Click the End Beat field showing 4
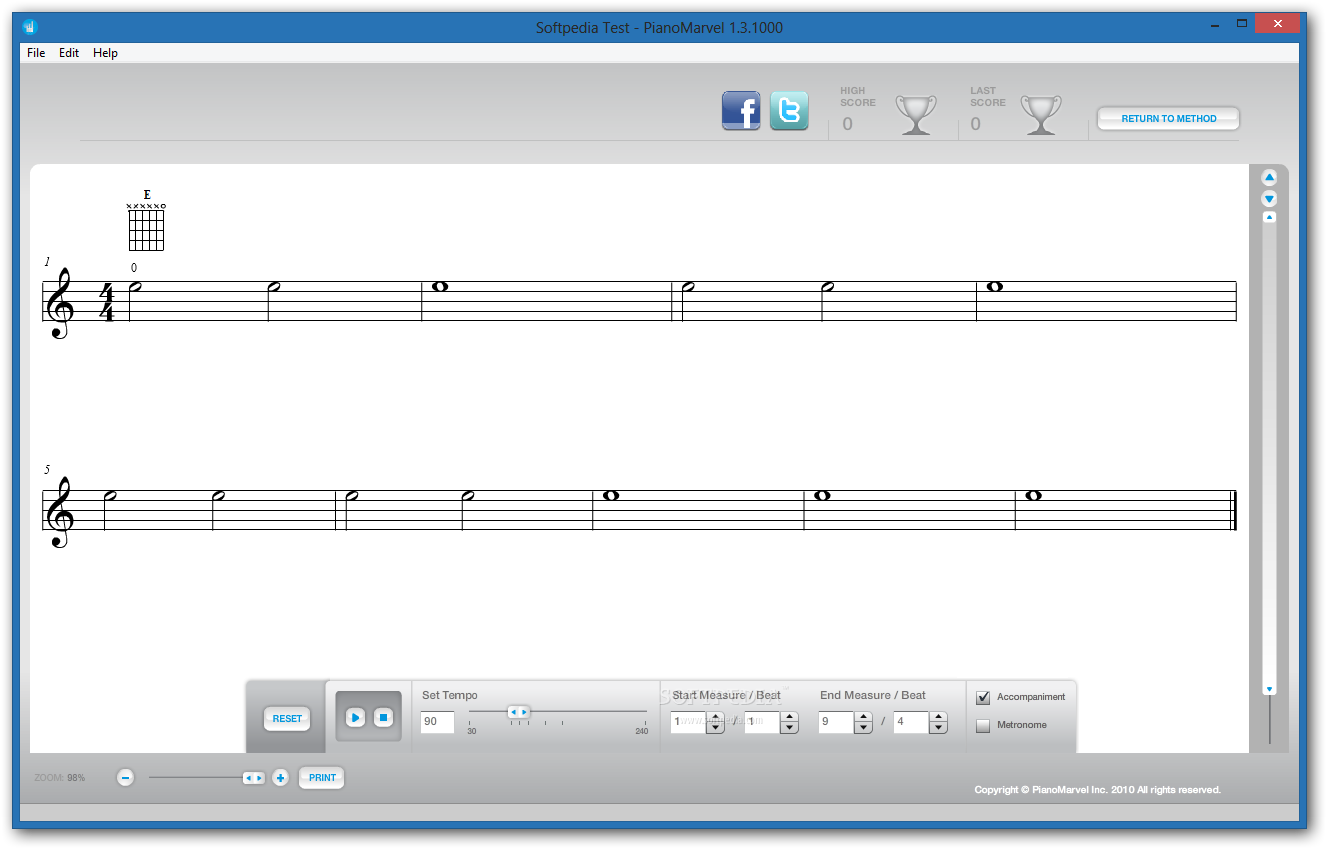Viewport: 1327px width, 849px height. [911, 722]
